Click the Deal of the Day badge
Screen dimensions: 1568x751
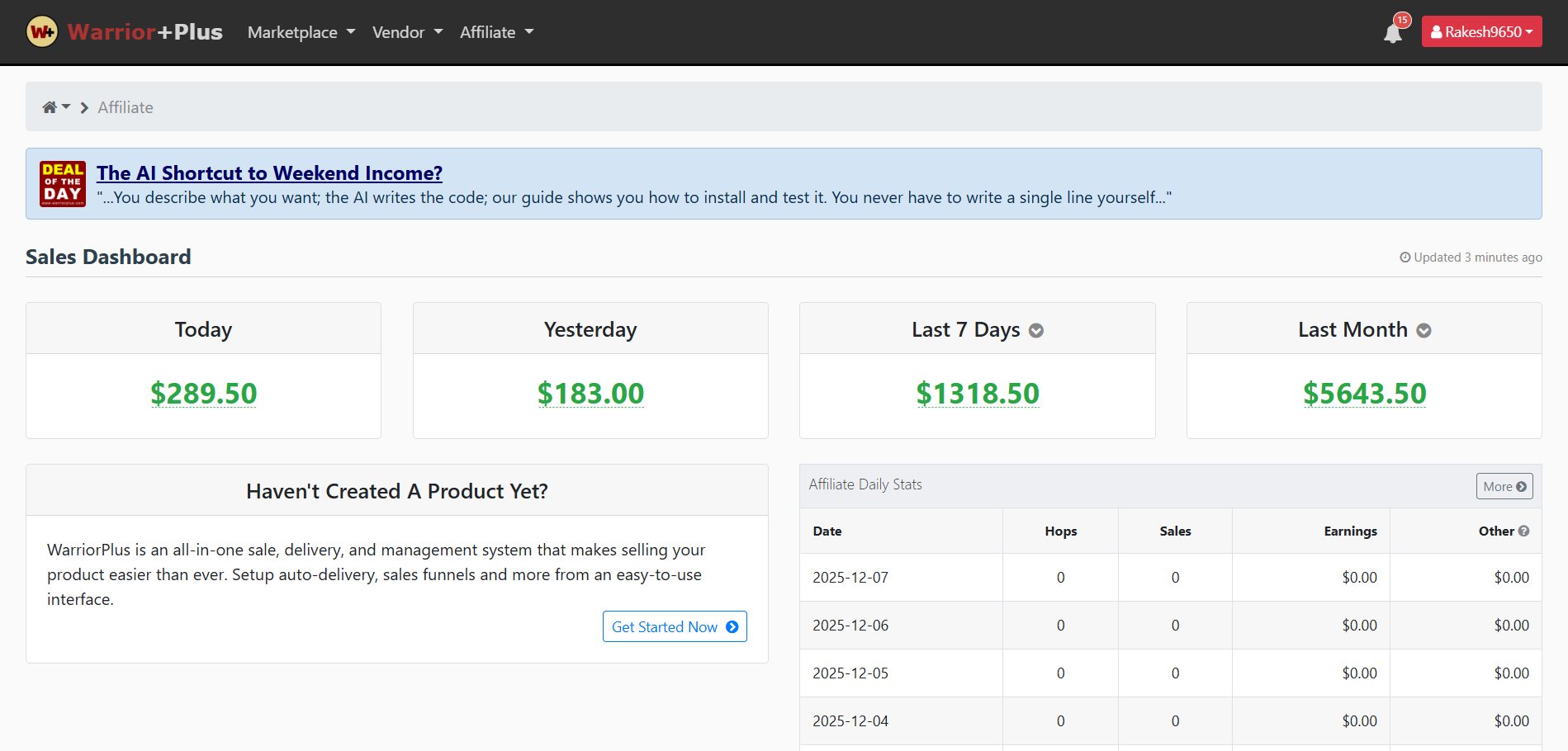[63, 183]
